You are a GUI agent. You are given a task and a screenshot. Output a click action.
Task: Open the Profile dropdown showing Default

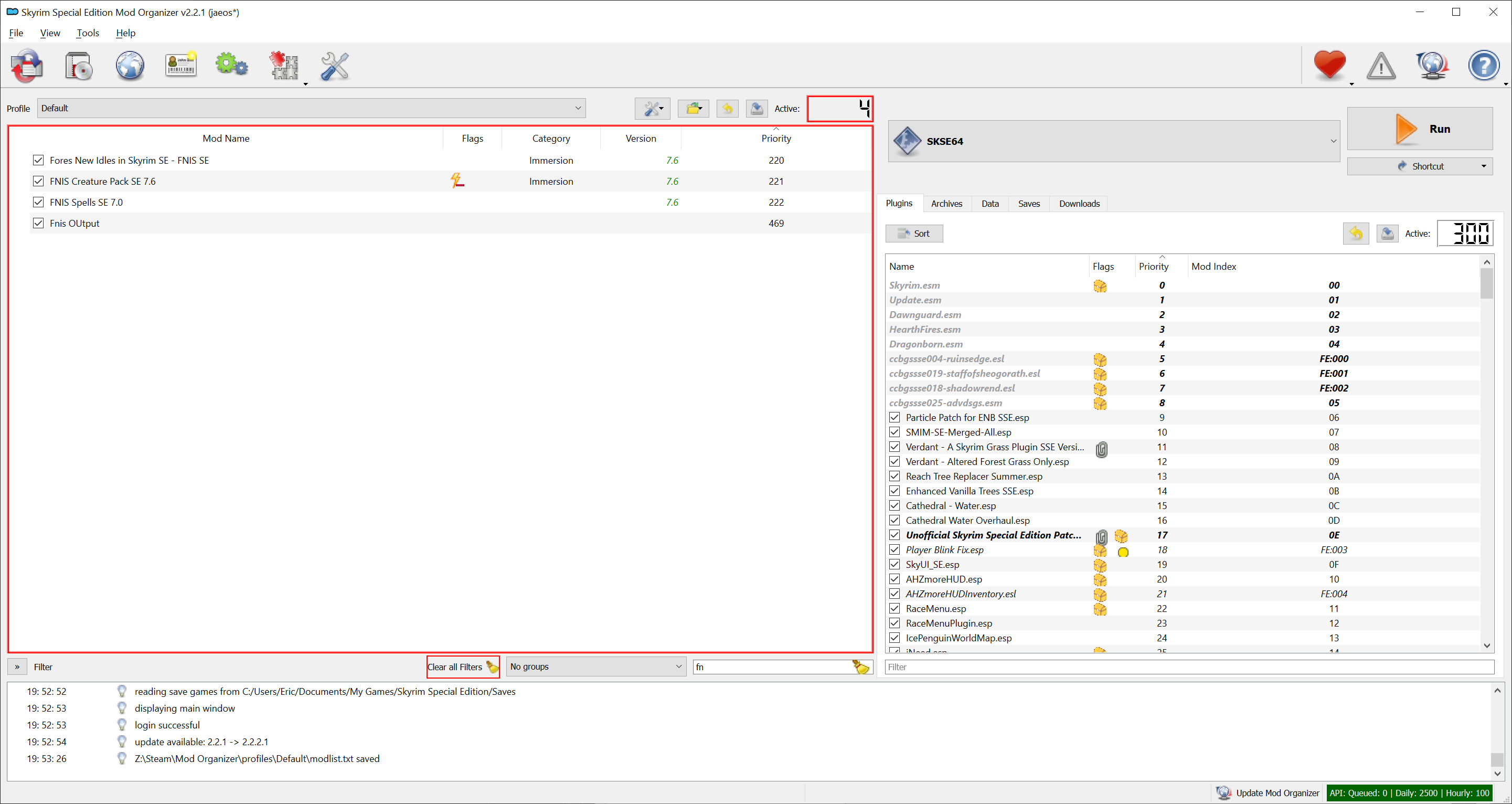312,108
